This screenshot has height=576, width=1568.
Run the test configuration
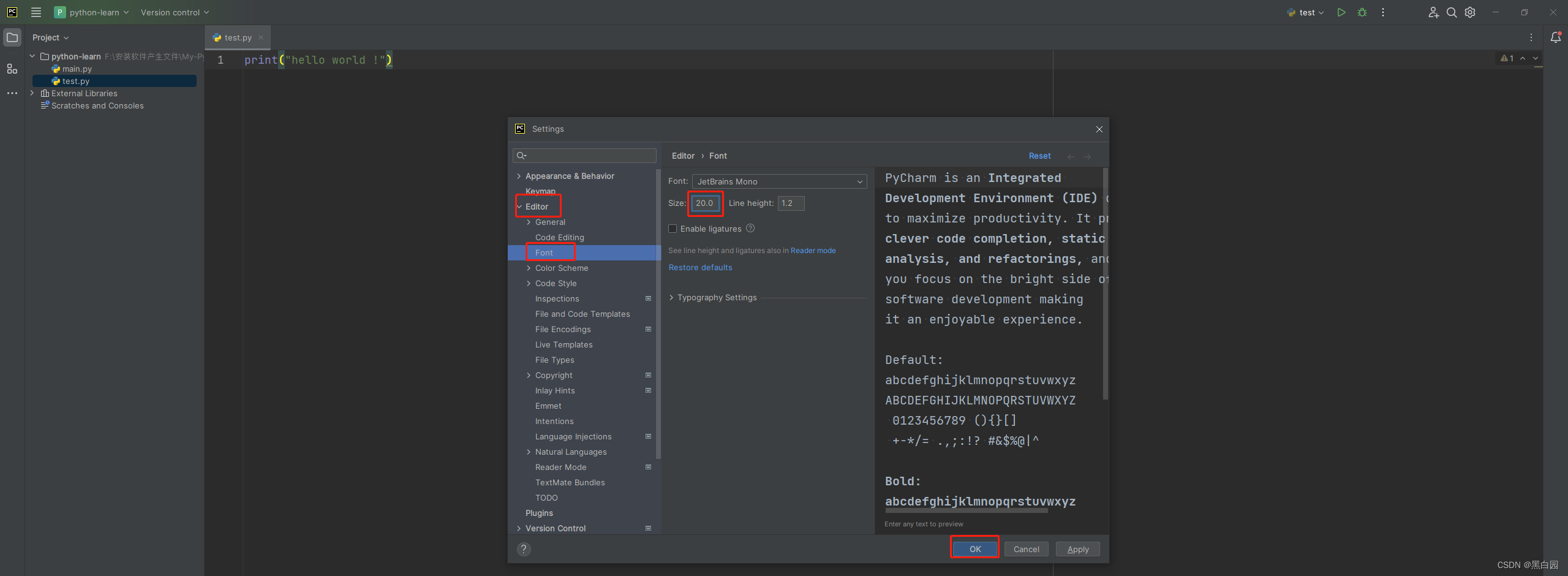point(1341,12)
